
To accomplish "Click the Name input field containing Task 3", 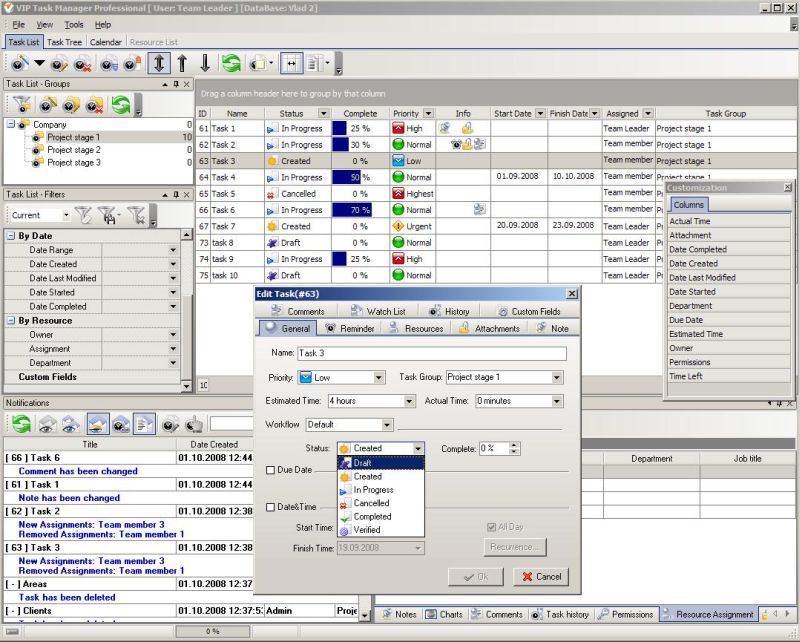I will (x=432, y=353).
